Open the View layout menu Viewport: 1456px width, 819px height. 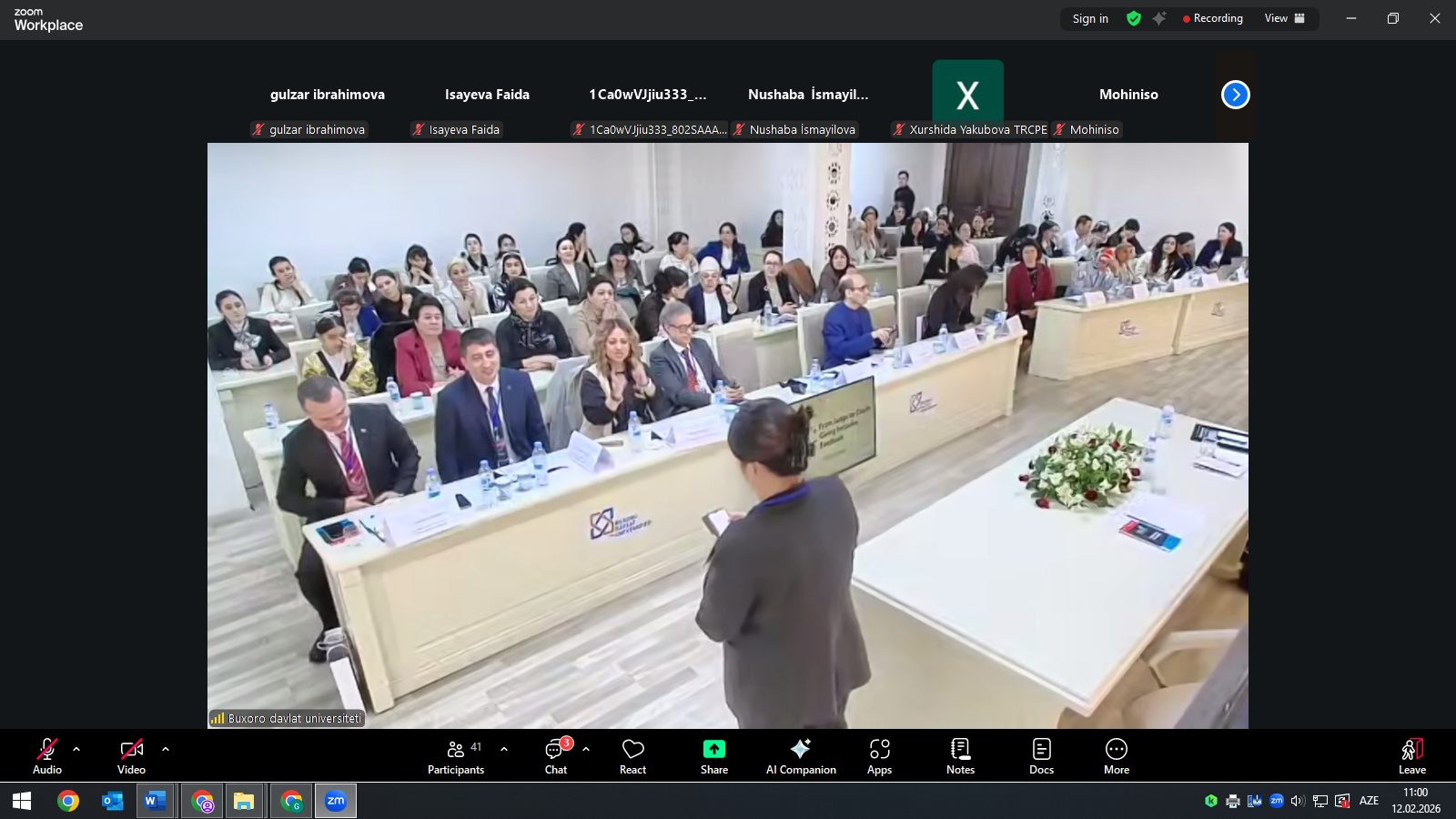pos(1284,18)
